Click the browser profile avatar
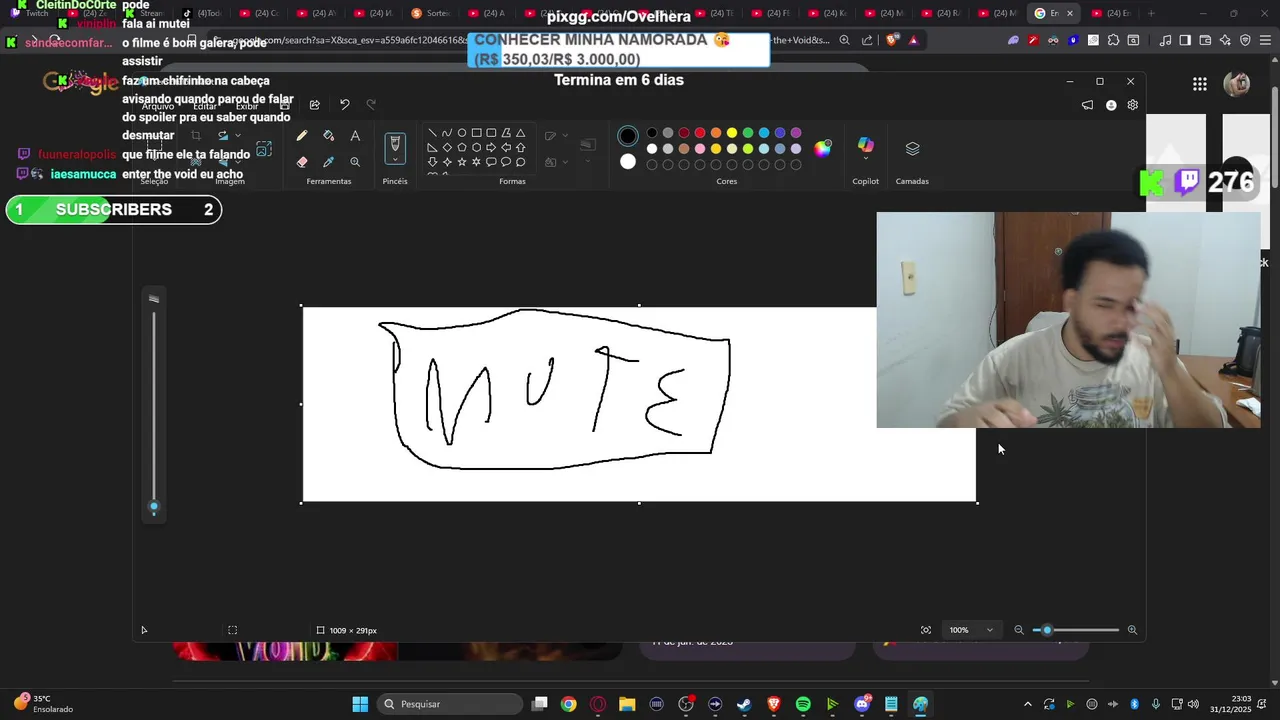1280x720 pixels. 1237,84
